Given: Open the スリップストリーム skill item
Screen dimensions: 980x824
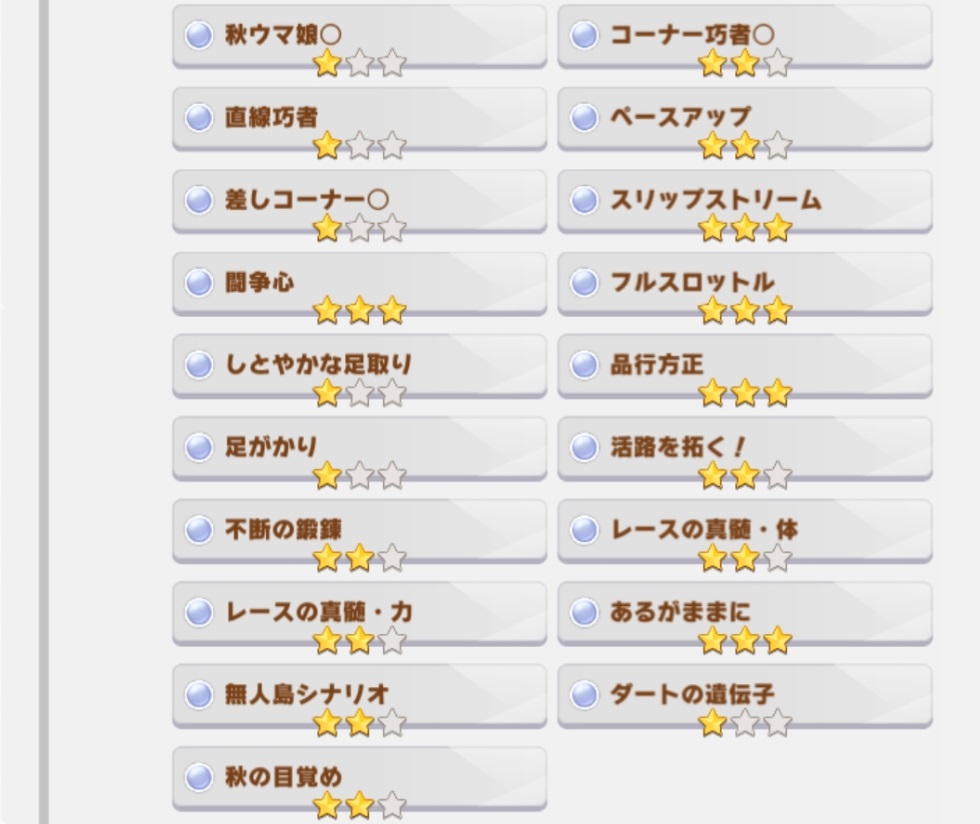Looking at the screenshot, I should coord(745,201).
